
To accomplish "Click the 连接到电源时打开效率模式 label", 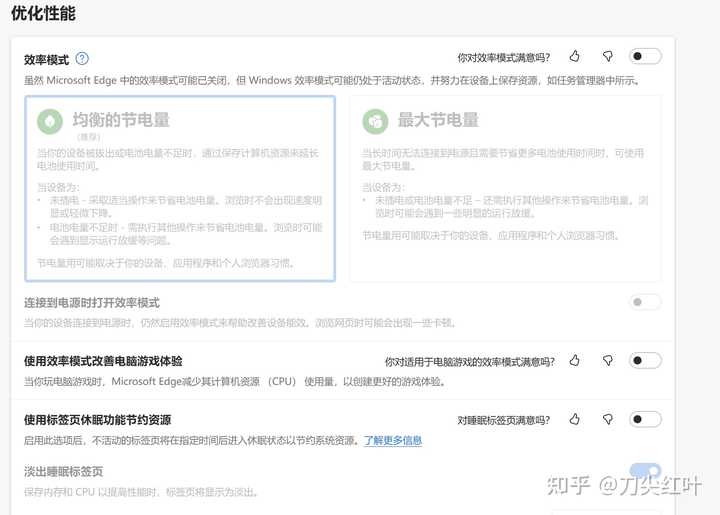I will (92, 302).
